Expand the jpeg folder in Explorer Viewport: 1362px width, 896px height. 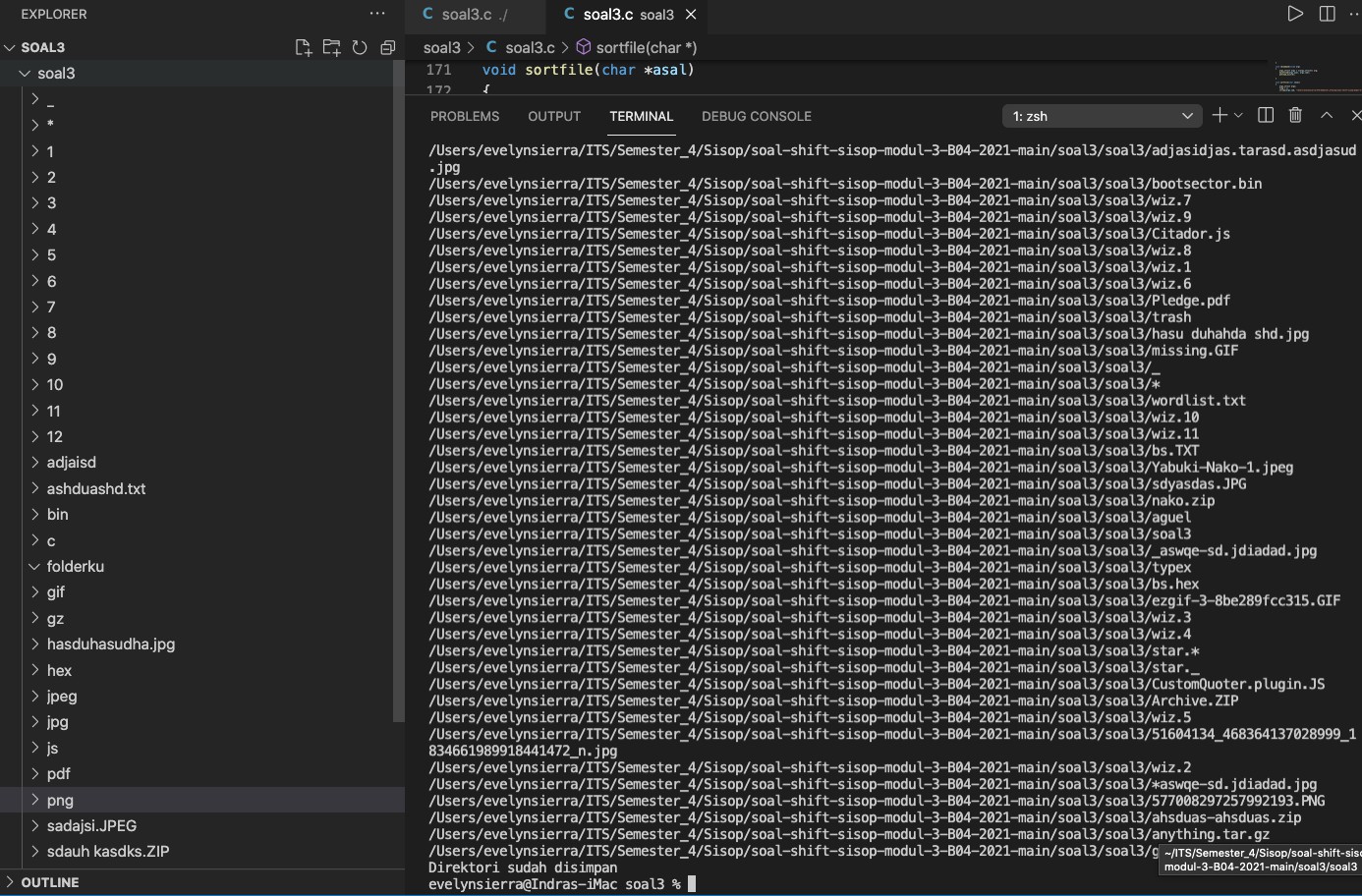(x=60, y=696)
